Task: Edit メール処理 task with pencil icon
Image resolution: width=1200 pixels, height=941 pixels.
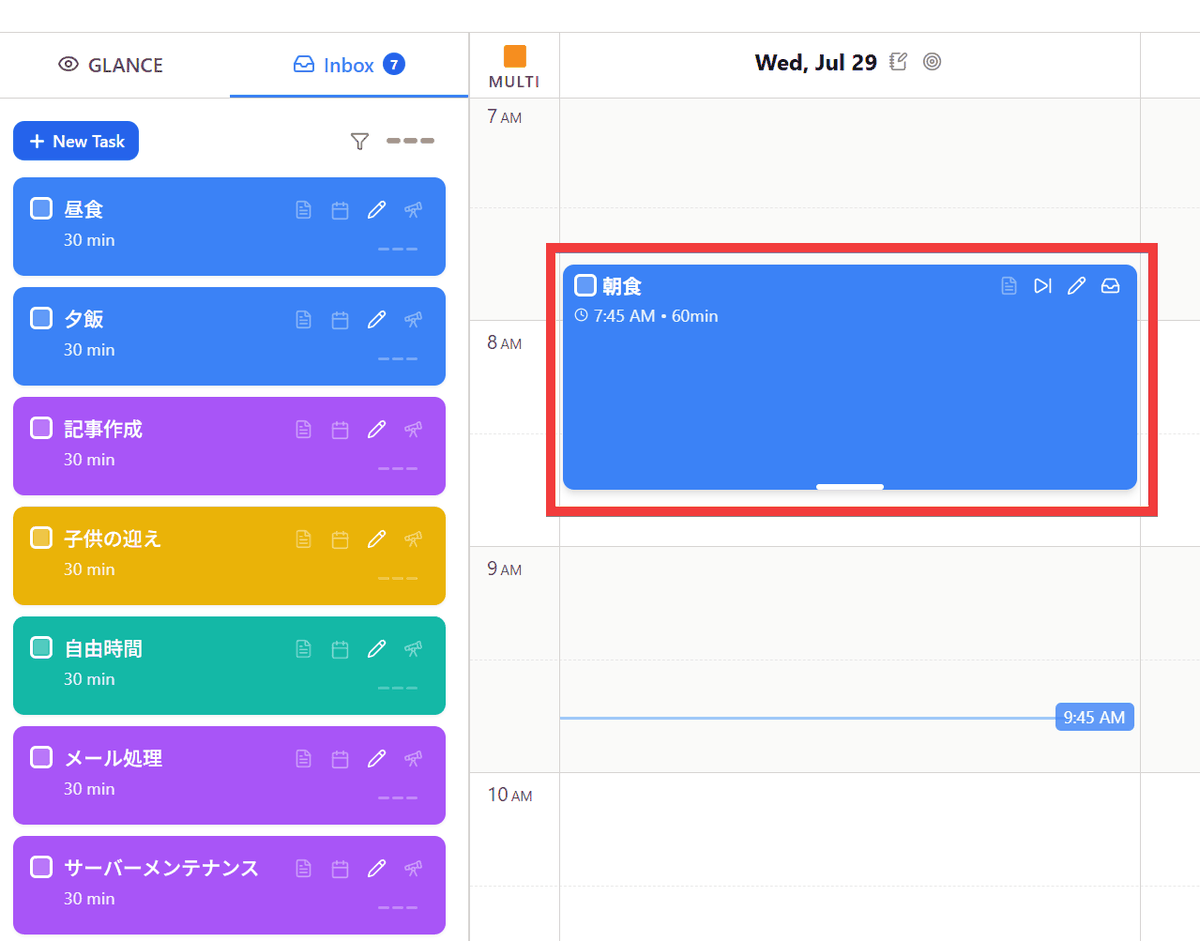Action: coord(376,759)
